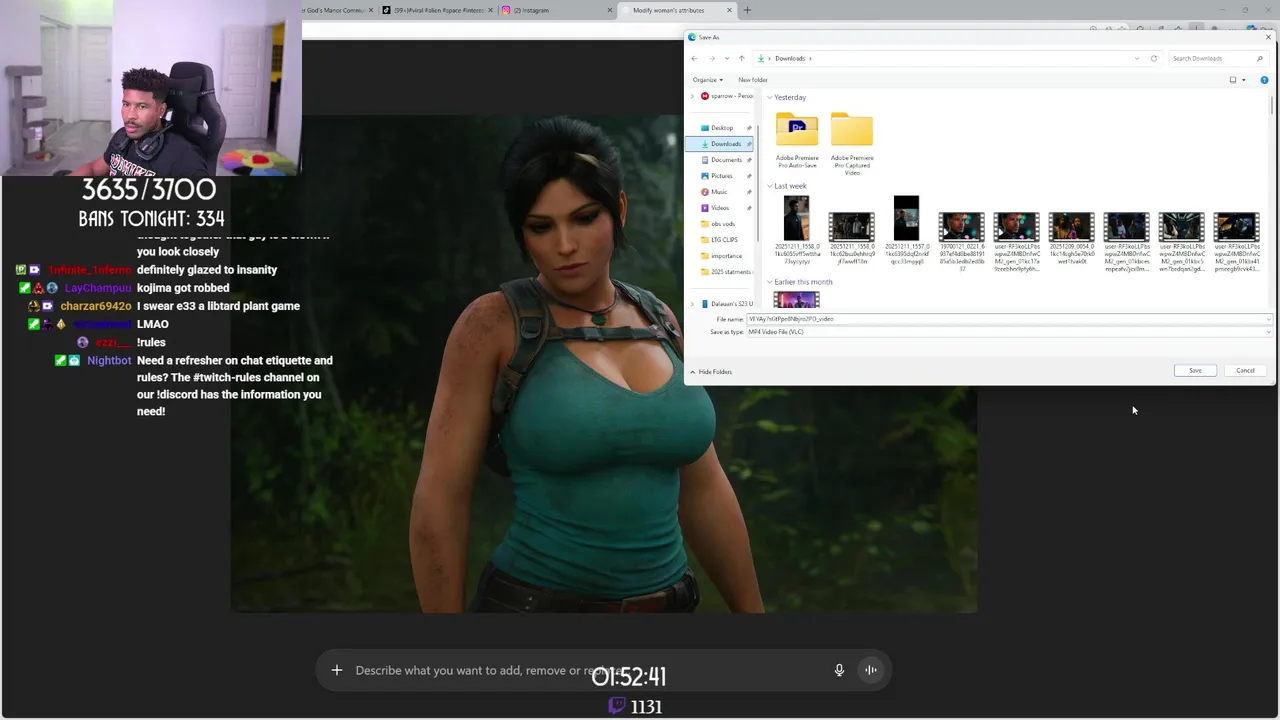Screen dimensions: 1280x720
Task: Expand the address bar history dropdown
Action: pos(1137,58)
